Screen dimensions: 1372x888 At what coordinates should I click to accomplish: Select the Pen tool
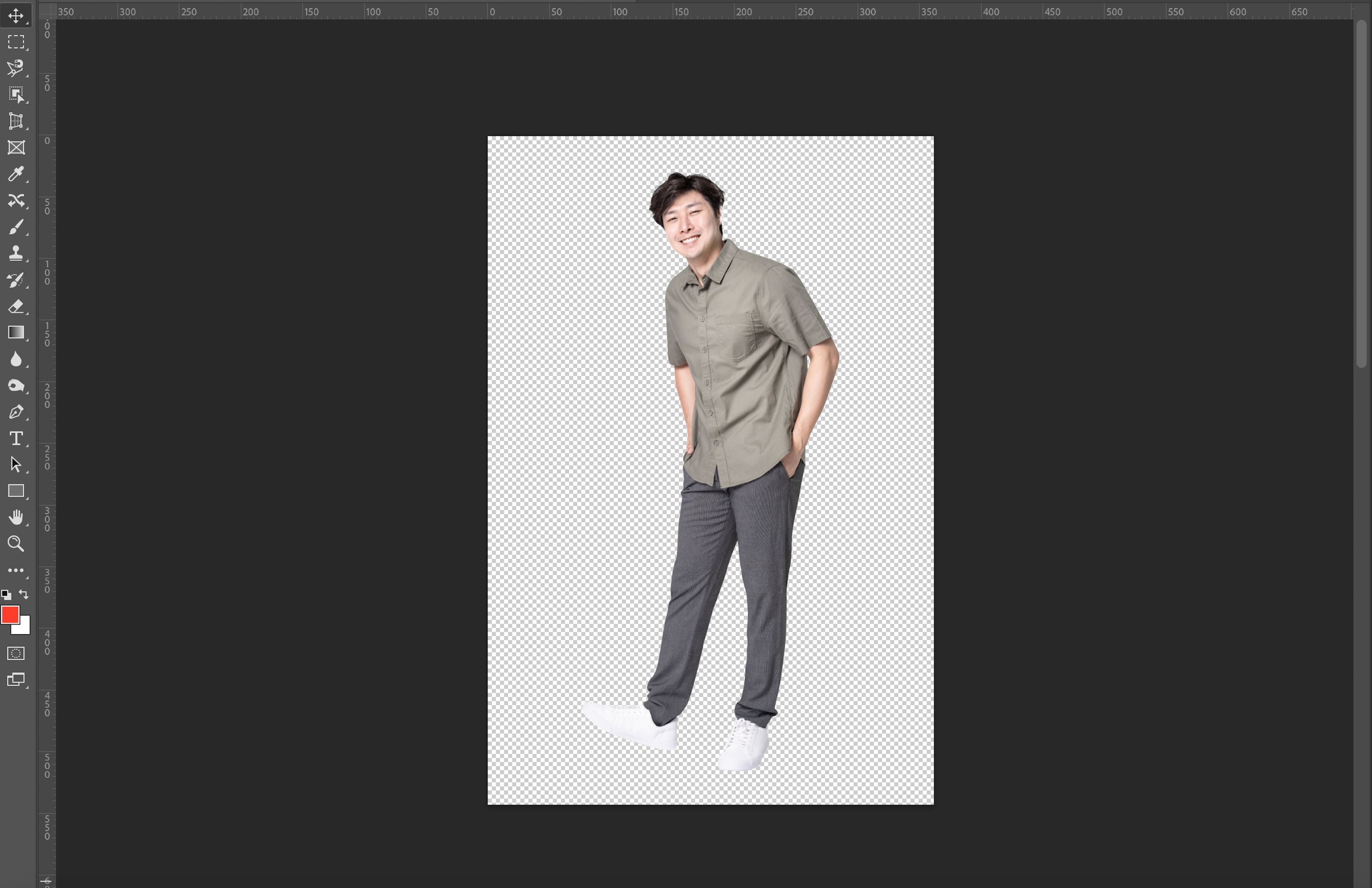(x=16, y=412)
